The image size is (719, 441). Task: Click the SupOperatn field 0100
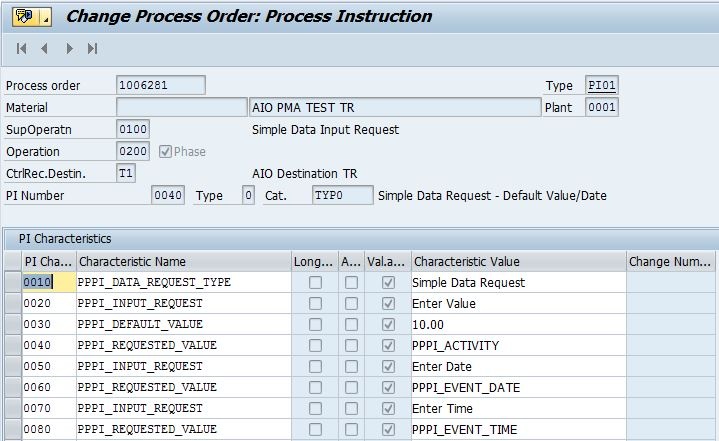point(133,129)
